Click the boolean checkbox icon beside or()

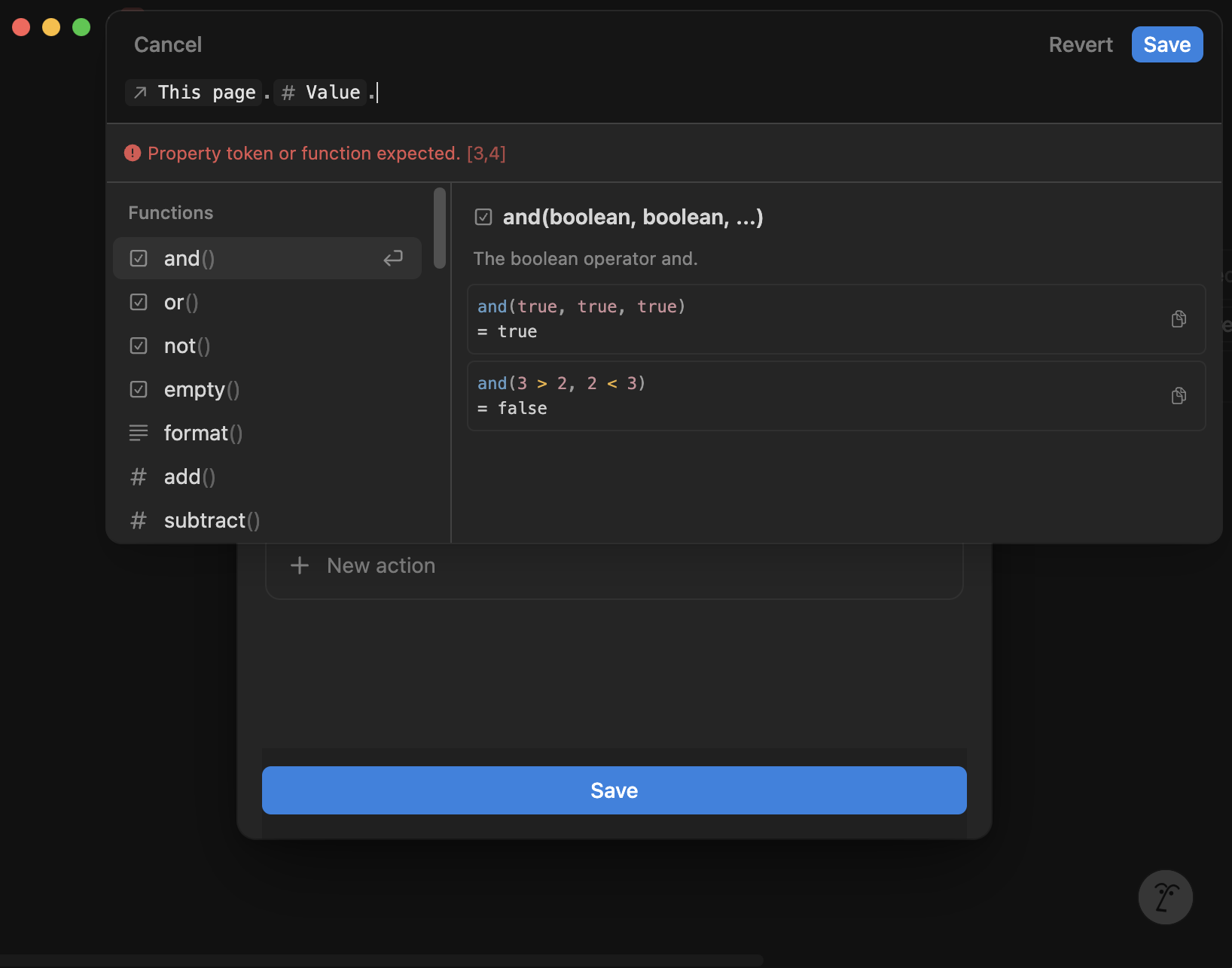138,302
